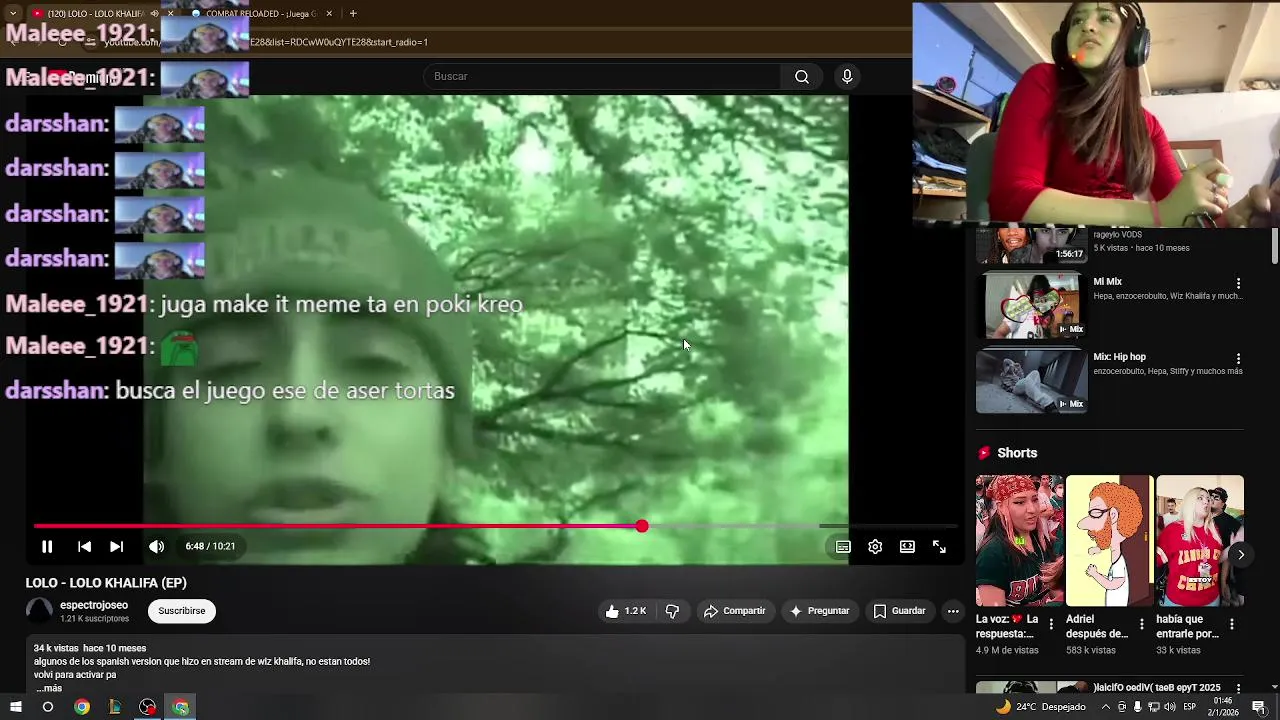Open the 'La voz' Short thumbnail
The image size is (1280, 720).
[1019, 541]
